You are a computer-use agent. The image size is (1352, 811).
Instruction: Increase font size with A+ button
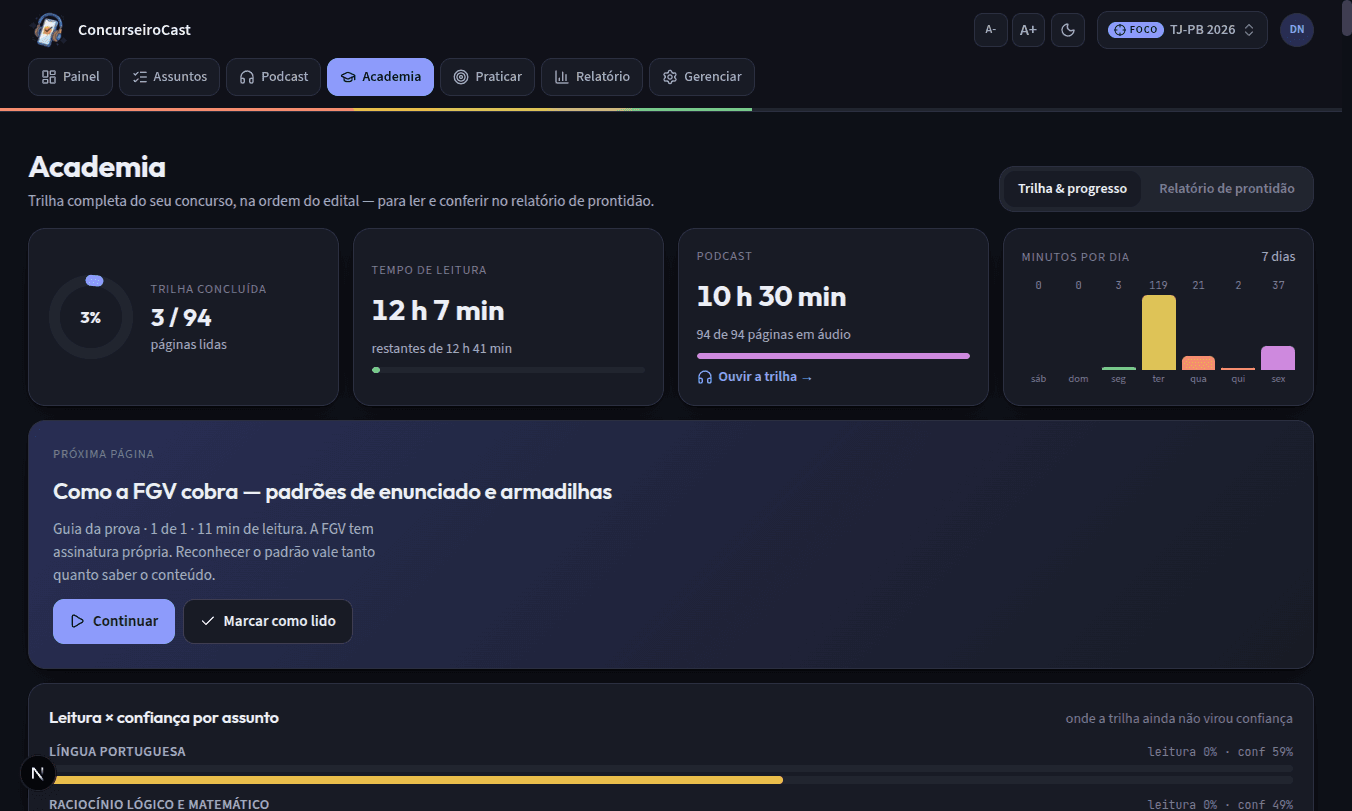point(1028,30)
